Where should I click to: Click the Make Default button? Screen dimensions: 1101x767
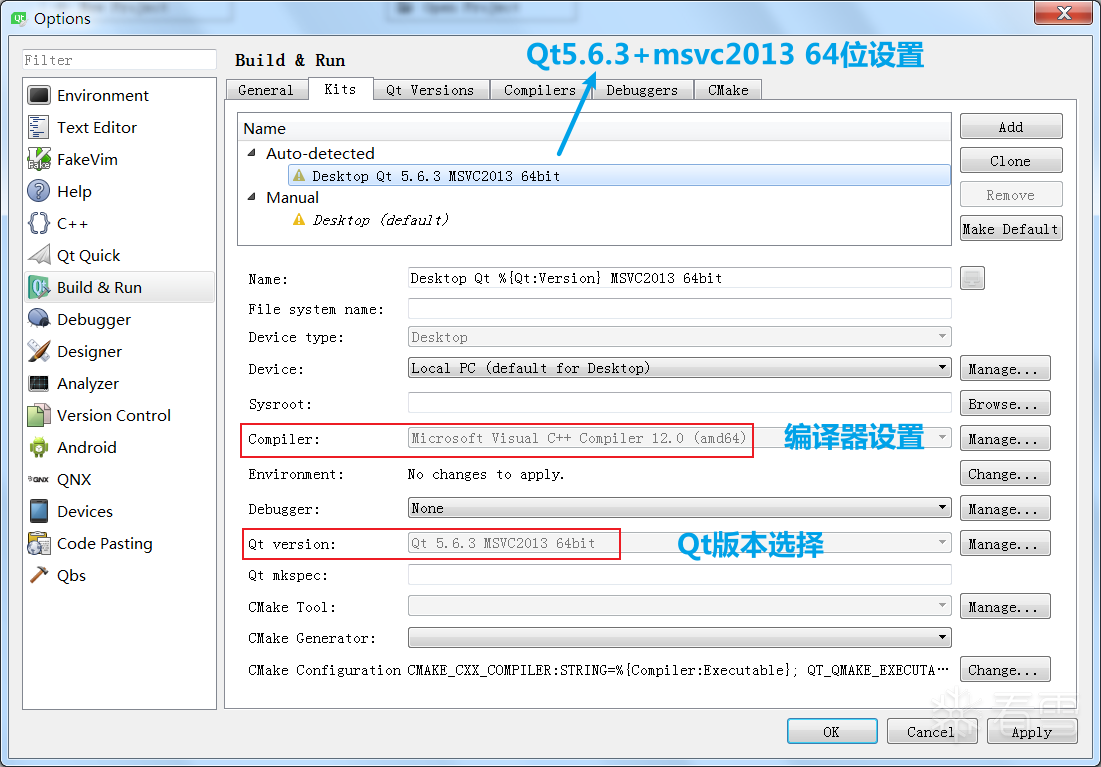(1011, 228)
